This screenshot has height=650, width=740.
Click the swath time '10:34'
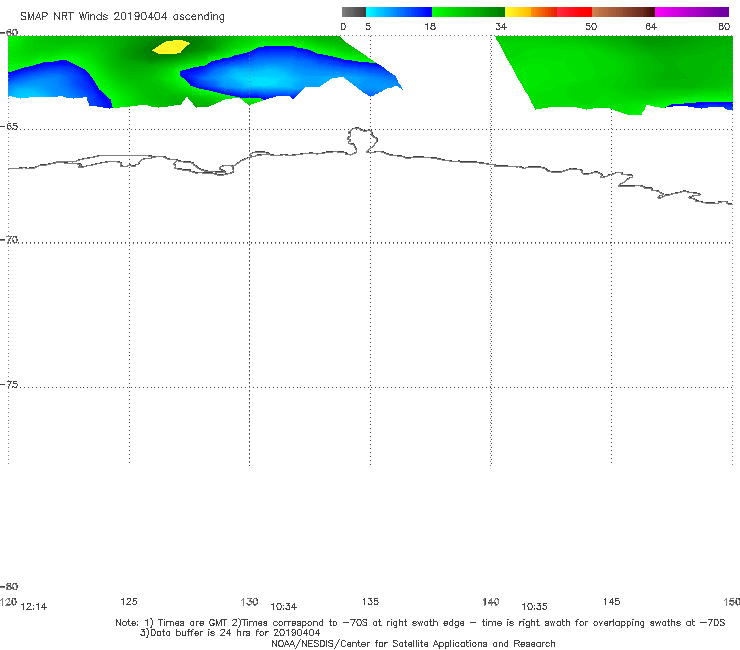click(284, 607)
